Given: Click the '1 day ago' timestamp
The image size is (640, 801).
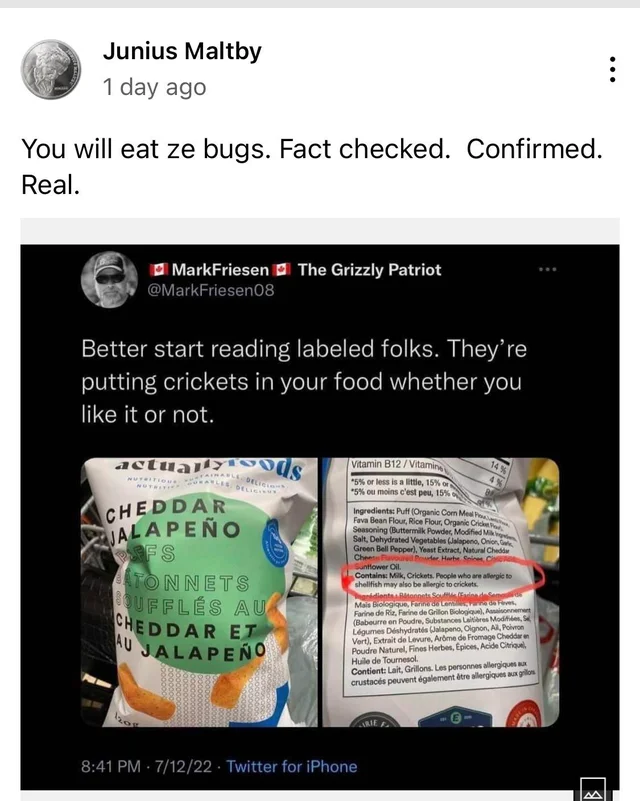Looking at the screenshot, I should tap(154, 87).
